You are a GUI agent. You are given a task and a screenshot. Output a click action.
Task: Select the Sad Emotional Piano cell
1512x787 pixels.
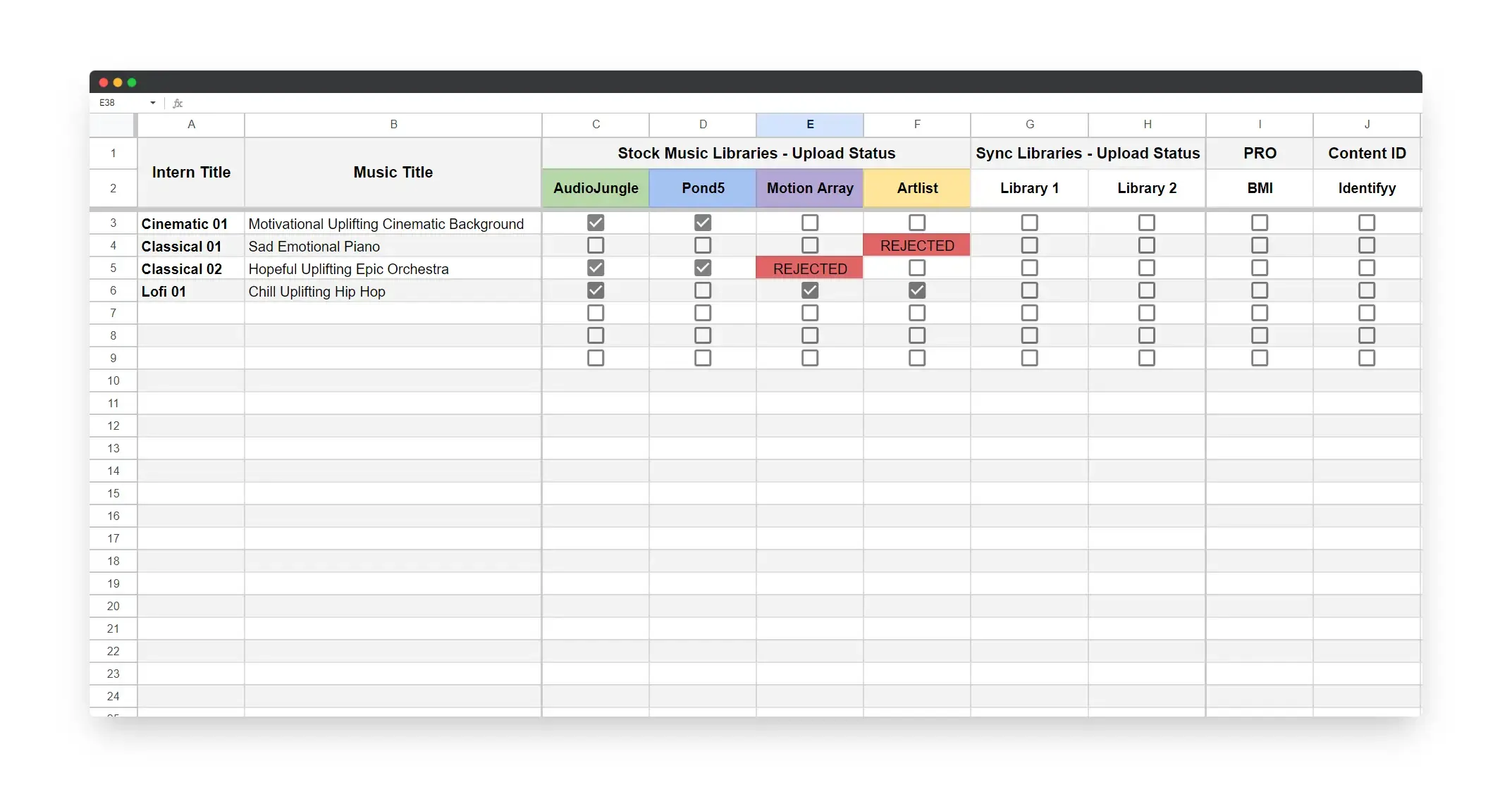[393, 246]
